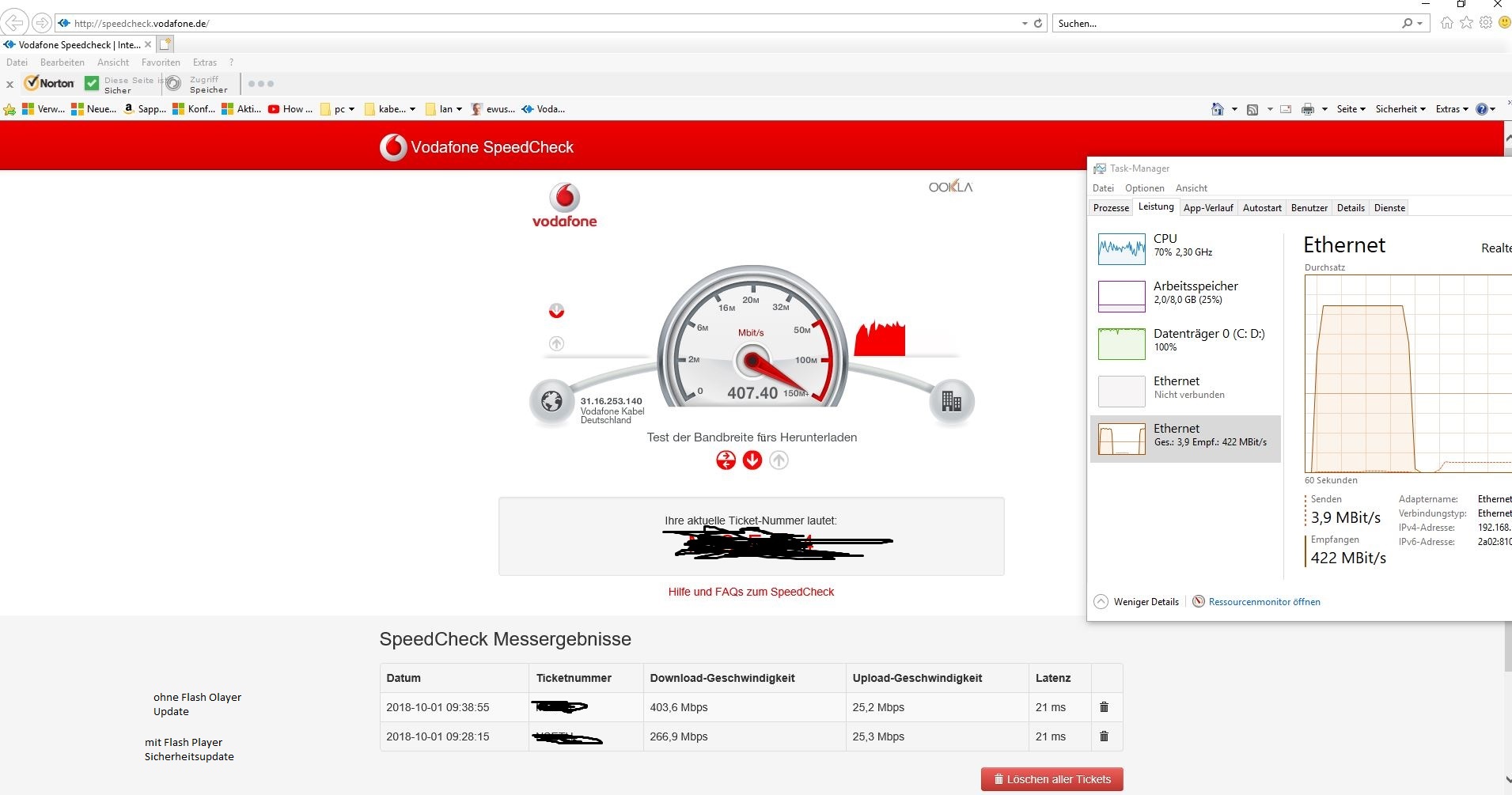
Task: Open the Voda... bookmark
Action: pos(543,109)
